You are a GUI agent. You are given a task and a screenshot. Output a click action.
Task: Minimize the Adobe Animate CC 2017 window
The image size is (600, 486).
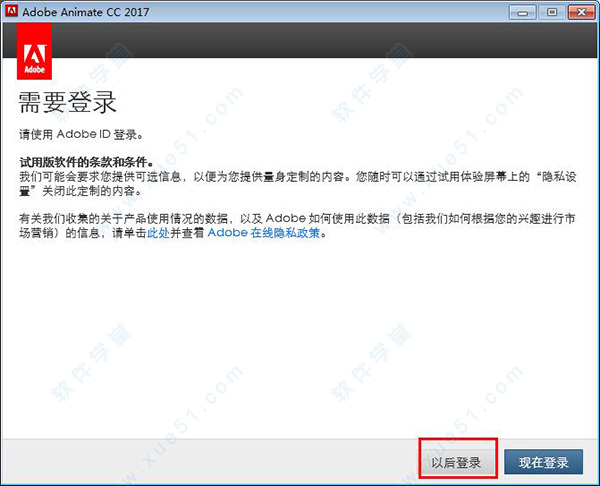[x=522, y=12]
